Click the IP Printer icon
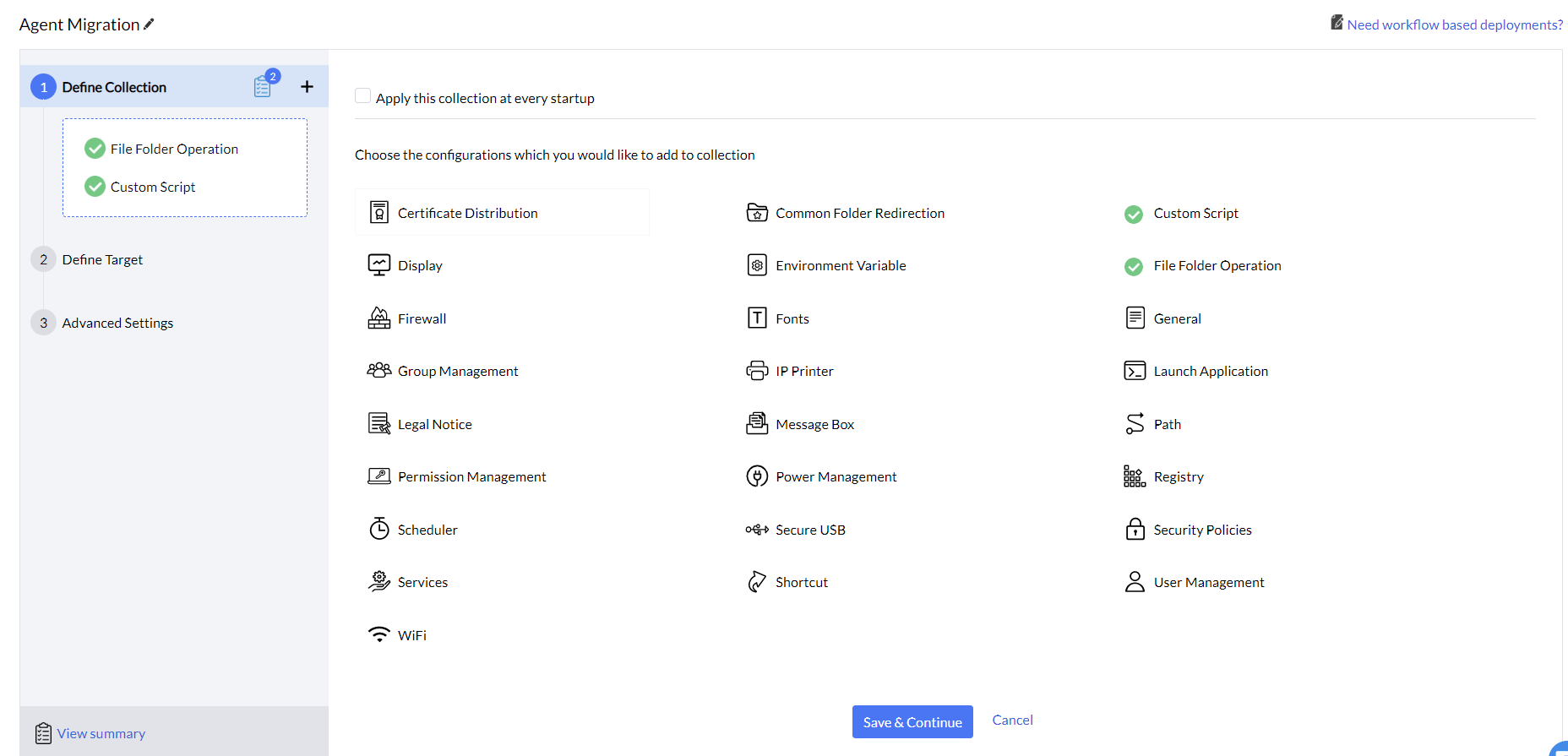Image resolution: width=1568 pixels, height=756 pixels. click(757, 371)
